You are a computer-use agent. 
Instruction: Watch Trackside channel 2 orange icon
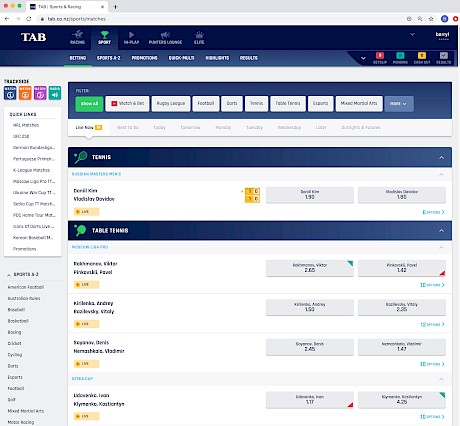click(x=25, y=93)
